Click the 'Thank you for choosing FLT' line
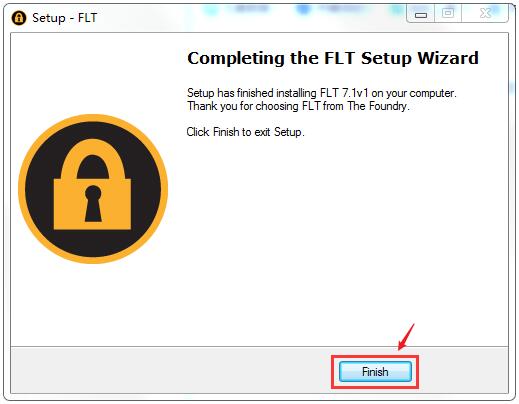 [x=298, y=106]
